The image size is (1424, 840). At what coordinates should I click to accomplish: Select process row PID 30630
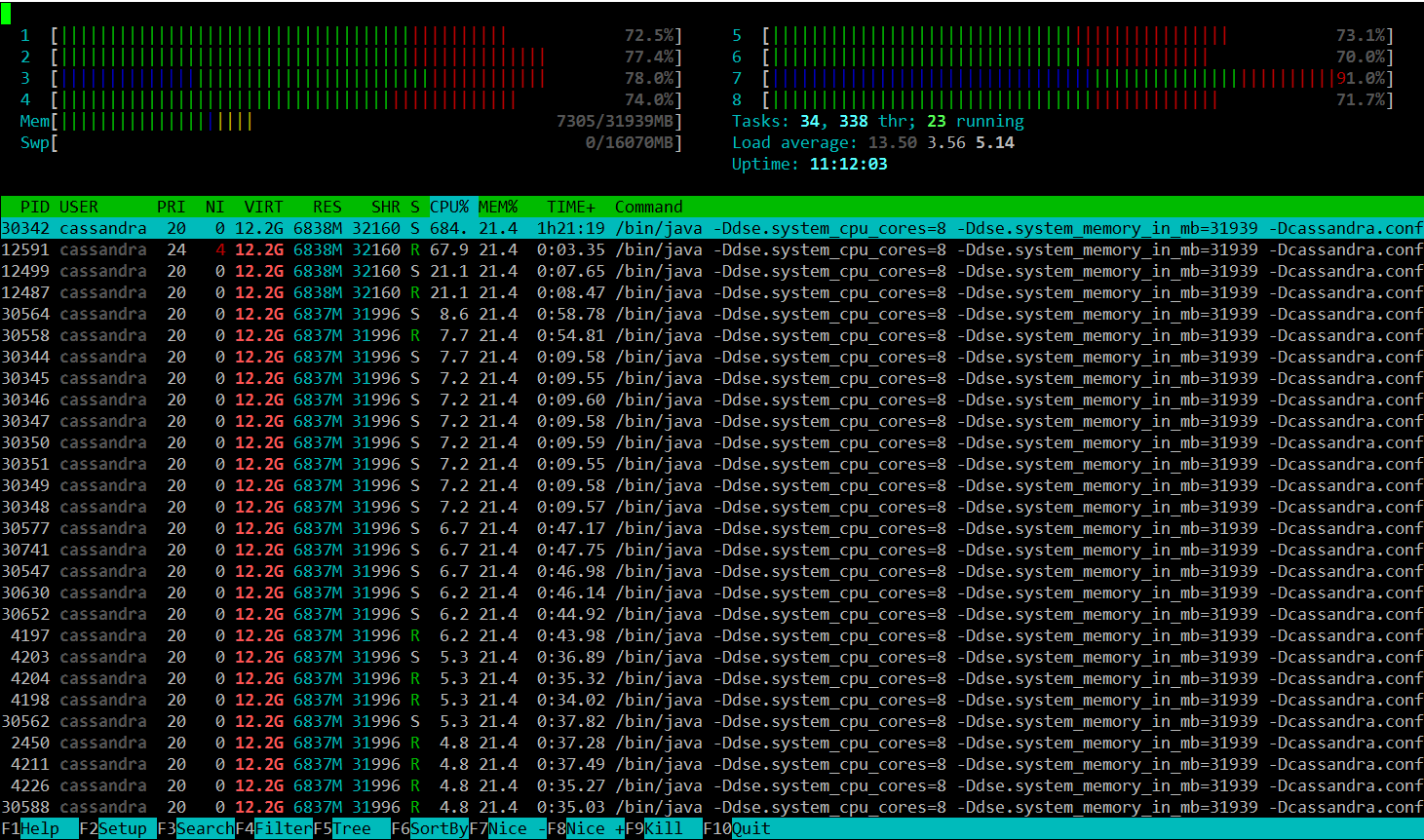coord(712,592)
